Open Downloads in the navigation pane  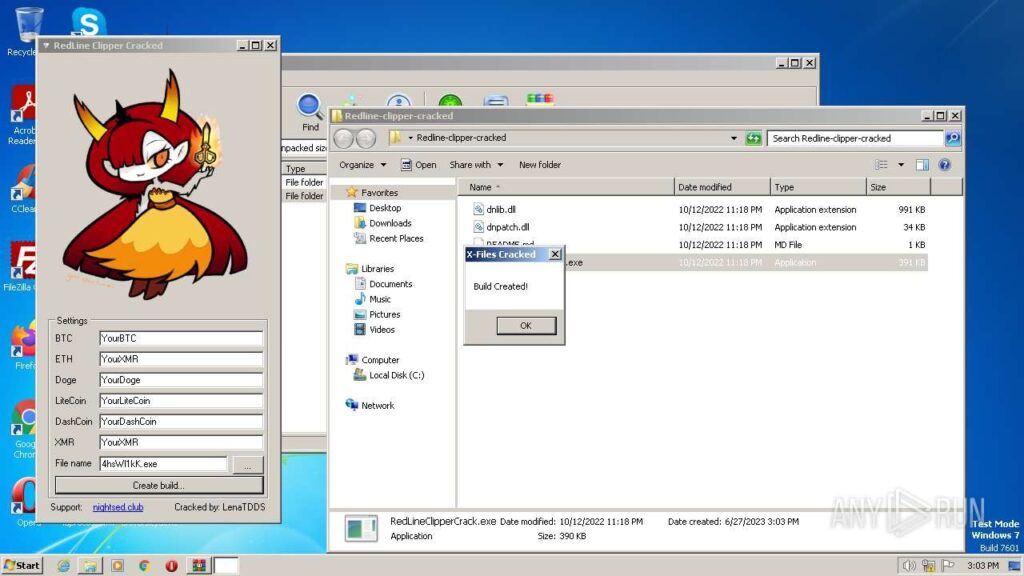pos(383,223)
